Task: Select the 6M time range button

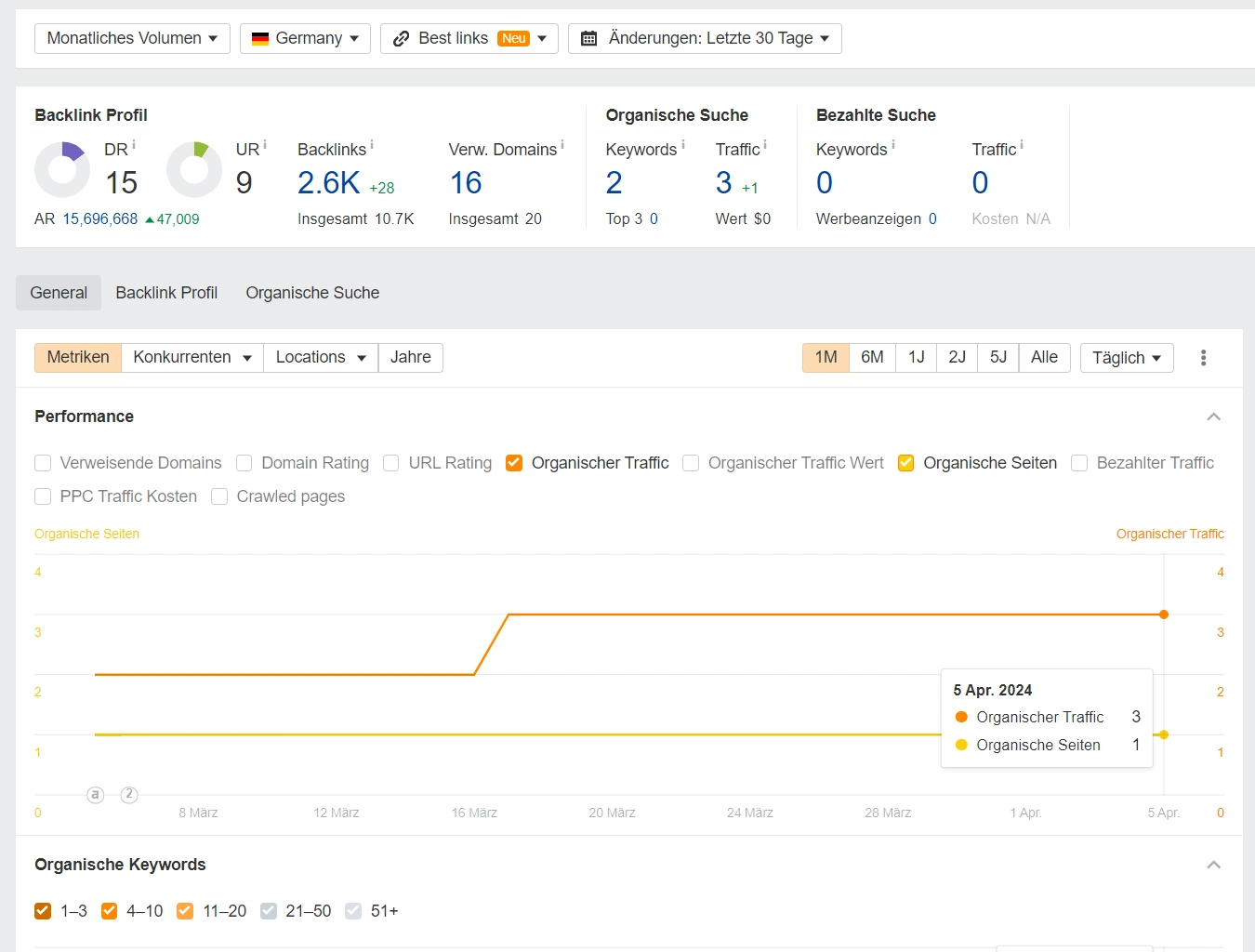Action: point(872,358)
